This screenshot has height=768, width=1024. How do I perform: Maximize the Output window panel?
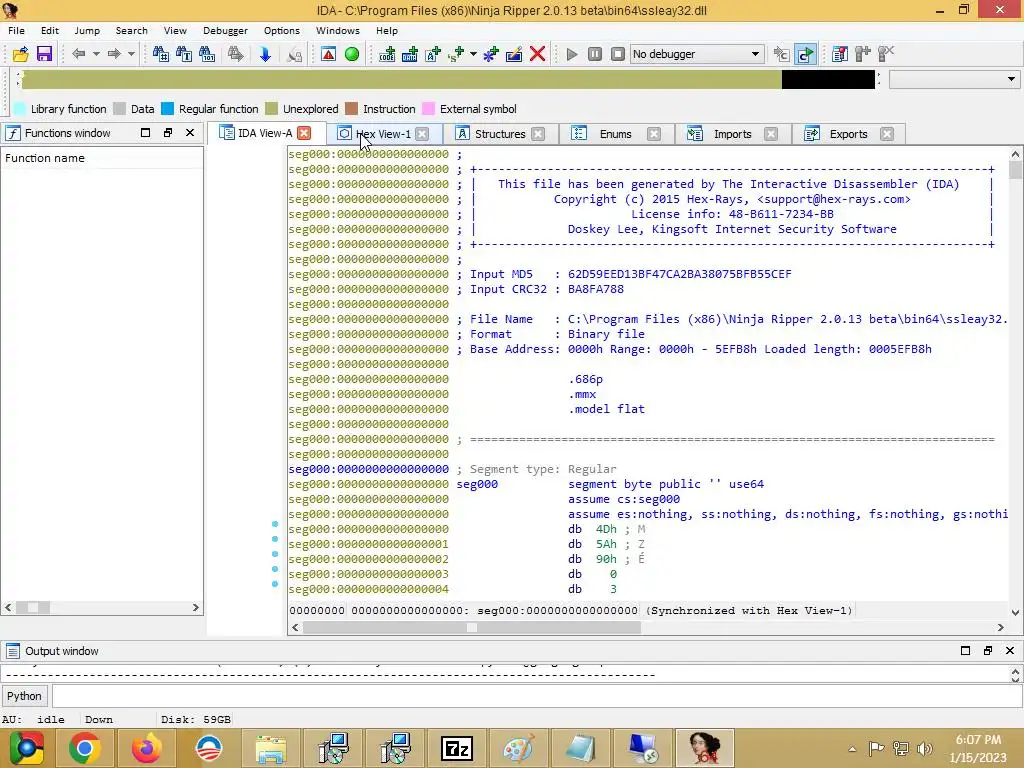[x=965, y=650]
